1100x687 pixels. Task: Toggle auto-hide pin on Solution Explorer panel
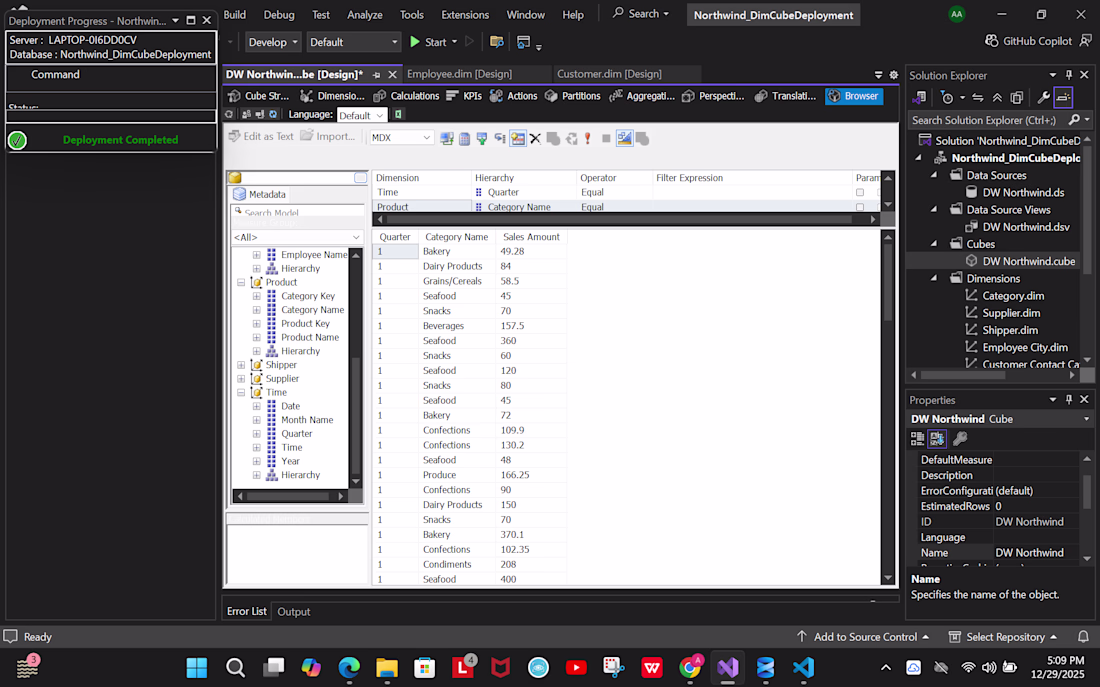click(x=1068, y=74)
